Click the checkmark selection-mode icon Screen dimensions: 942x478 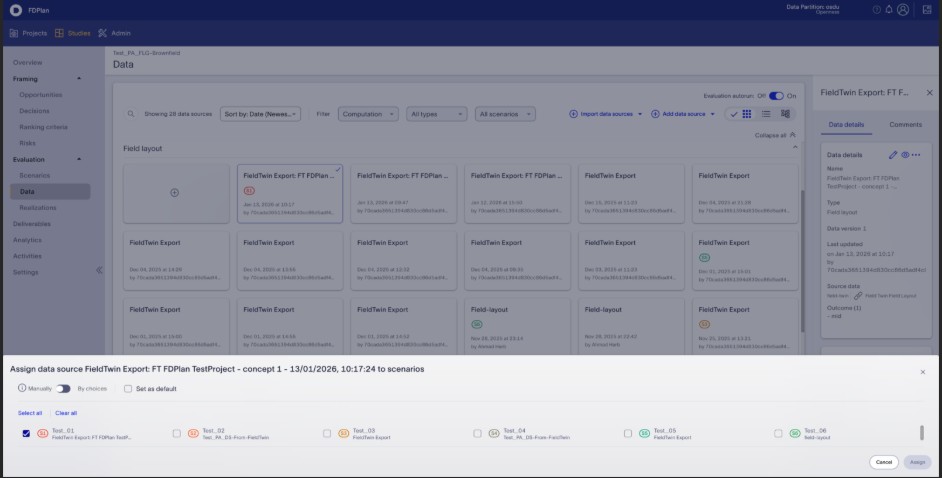[x=734, y=114]
